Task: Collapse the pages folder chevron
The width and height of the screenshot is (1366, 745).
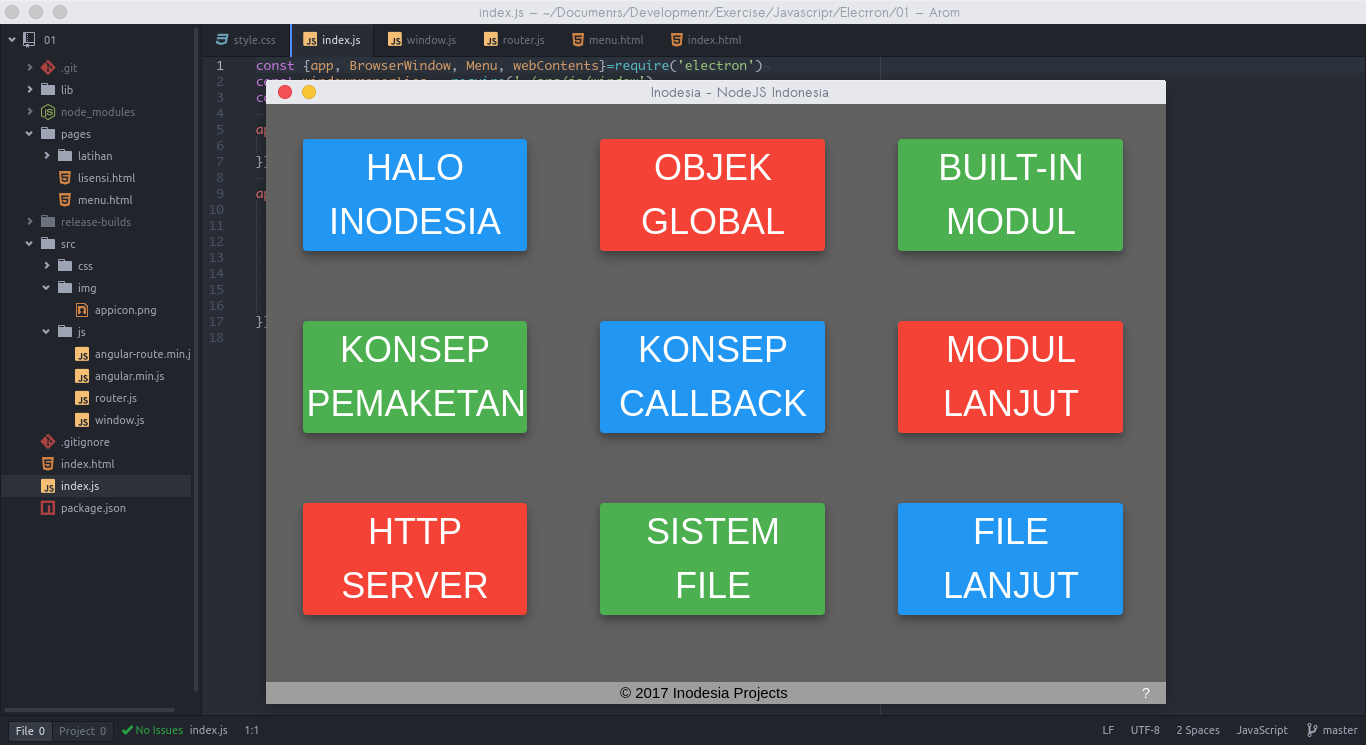Action: pyautogui.click(x=29, y=134)
